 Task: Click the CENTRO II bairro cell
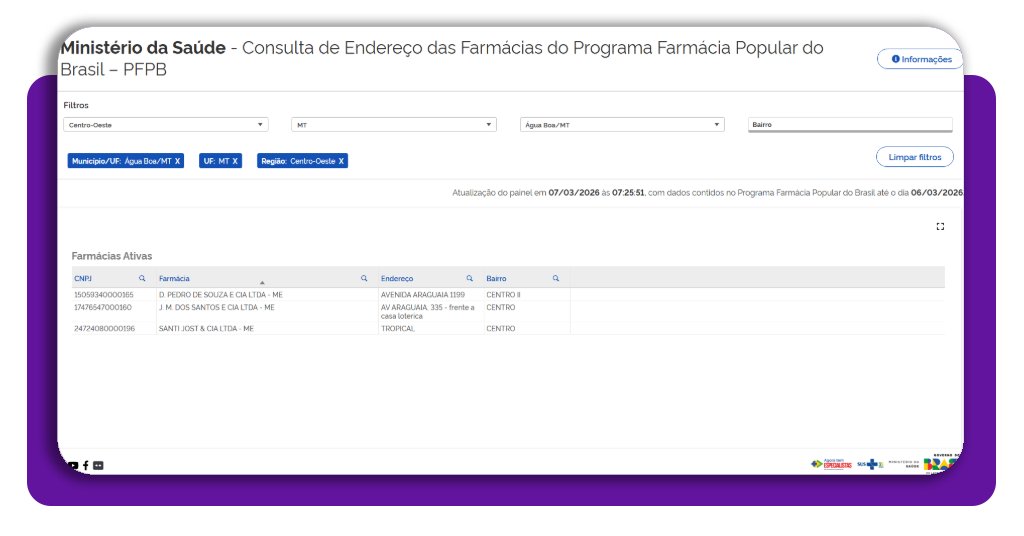point(503,295)
